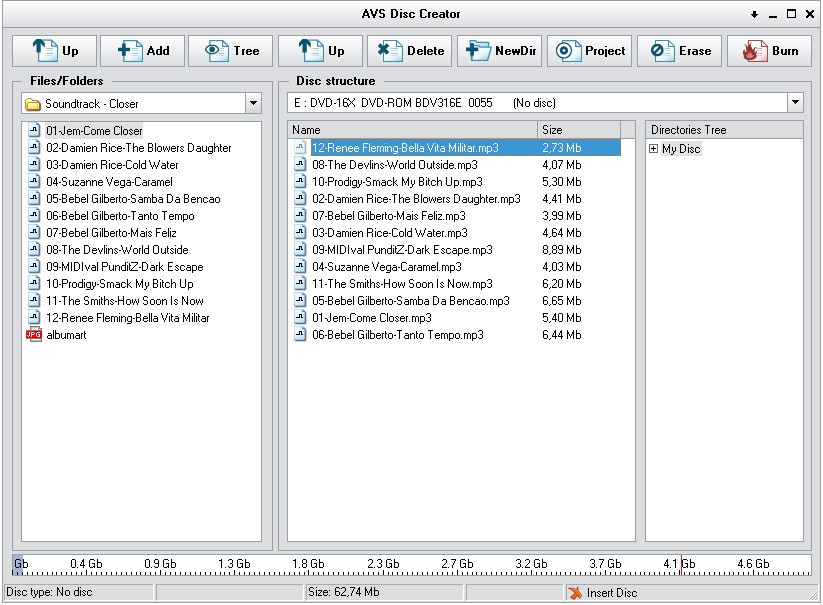
Task: Select 02-Damien Rice-The Blowers Daughter in Files/Folders
Action: pos(139,148)
